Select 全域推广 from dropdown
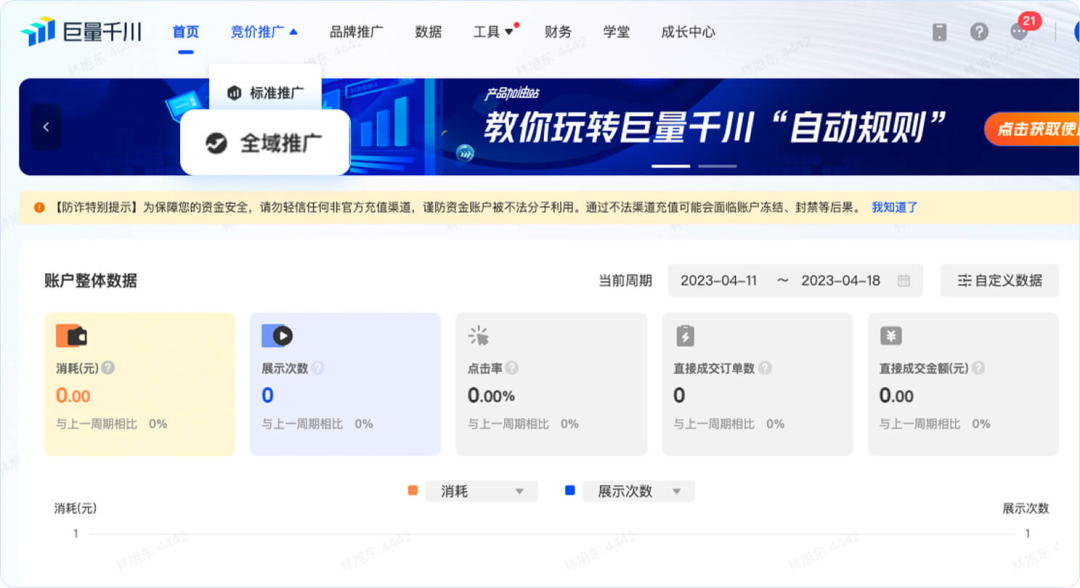The height and width of the screenshot is (588, 1080). tap(265, 143)
